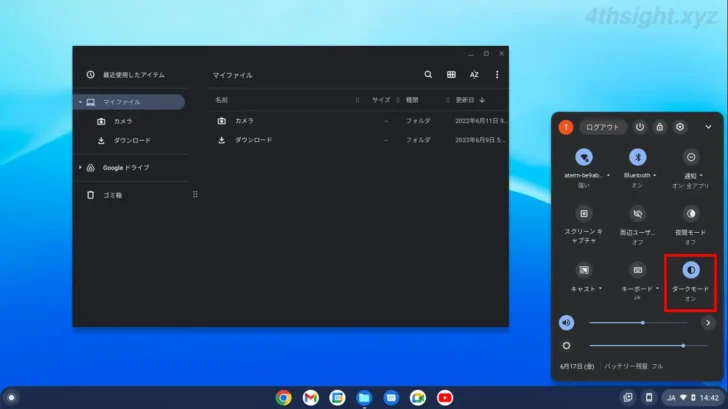Toggle Bluetooth on or off

coord(637,157)
